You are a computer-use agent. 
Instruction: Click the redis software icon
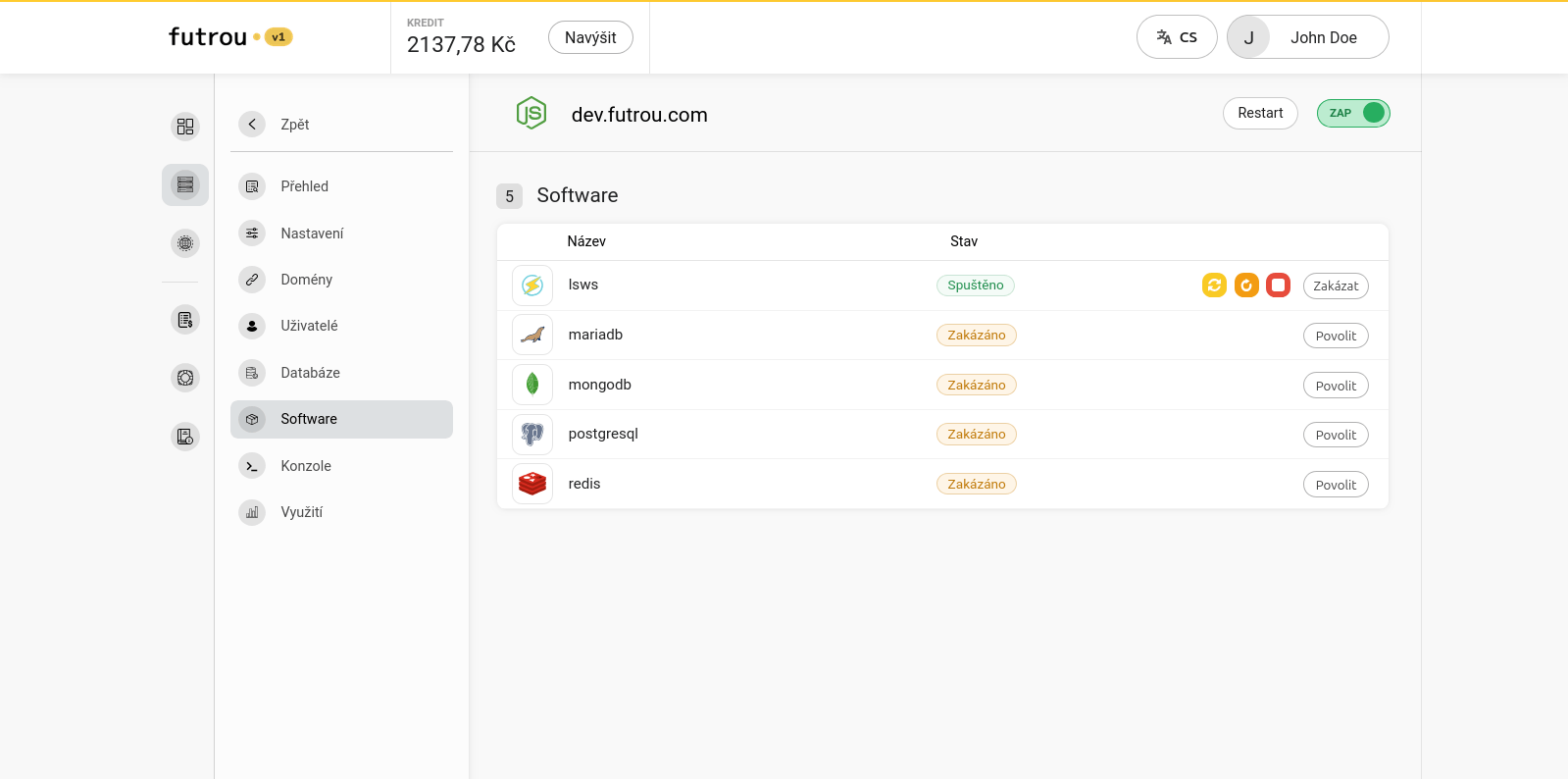[x=532, y=484]
